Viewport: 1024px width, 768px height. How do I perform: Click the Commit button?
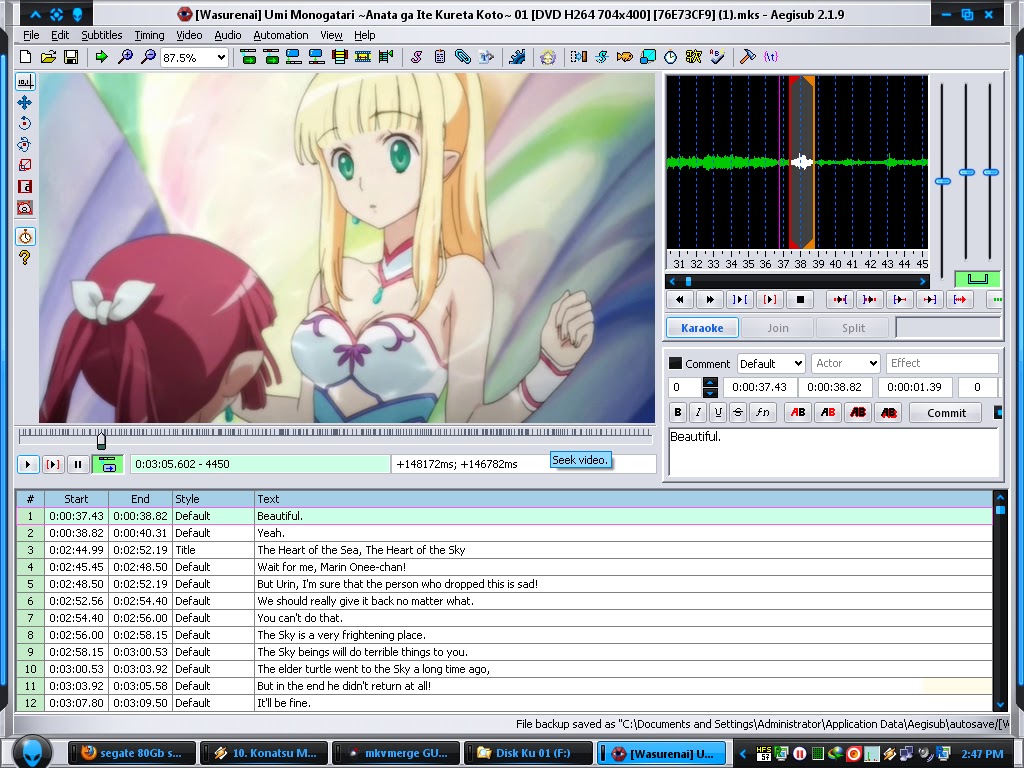coord(946,413)
